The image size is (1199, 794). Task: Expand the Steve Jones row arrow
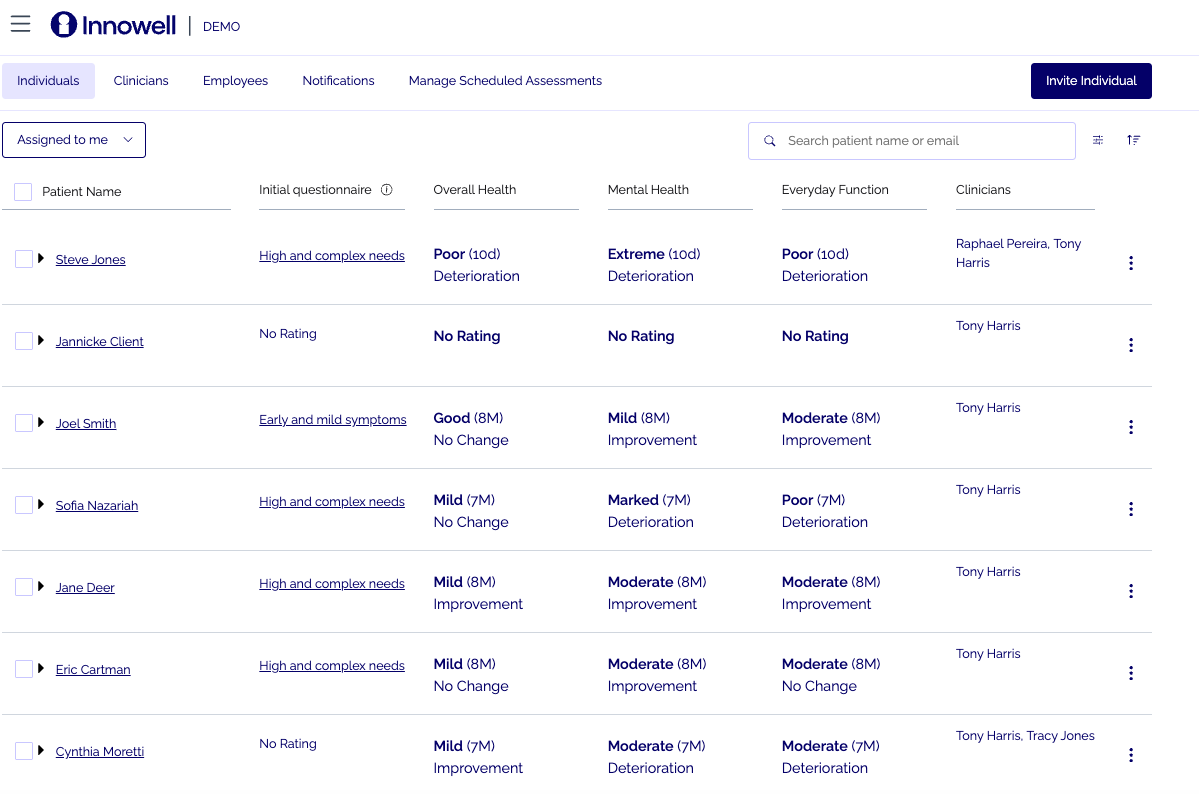41,258
